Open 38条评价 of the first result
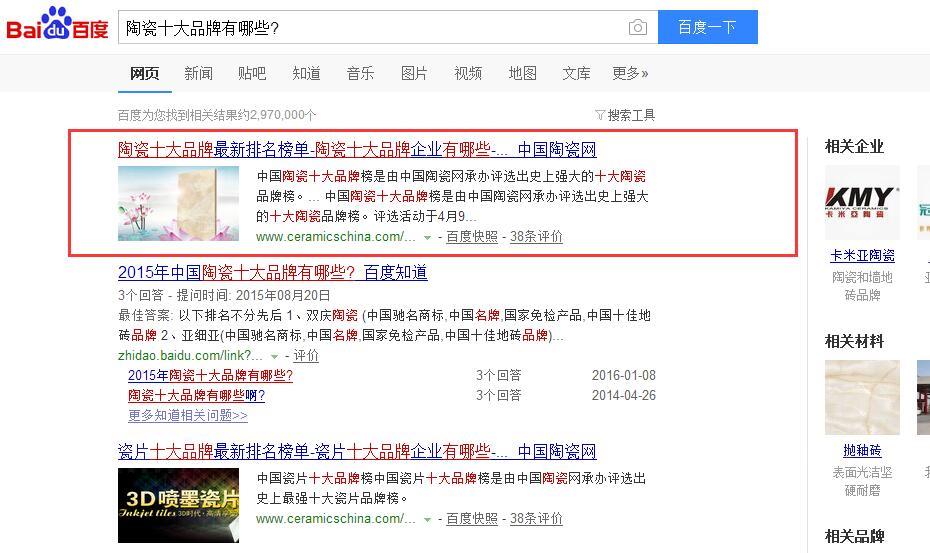 pos(536,236)
